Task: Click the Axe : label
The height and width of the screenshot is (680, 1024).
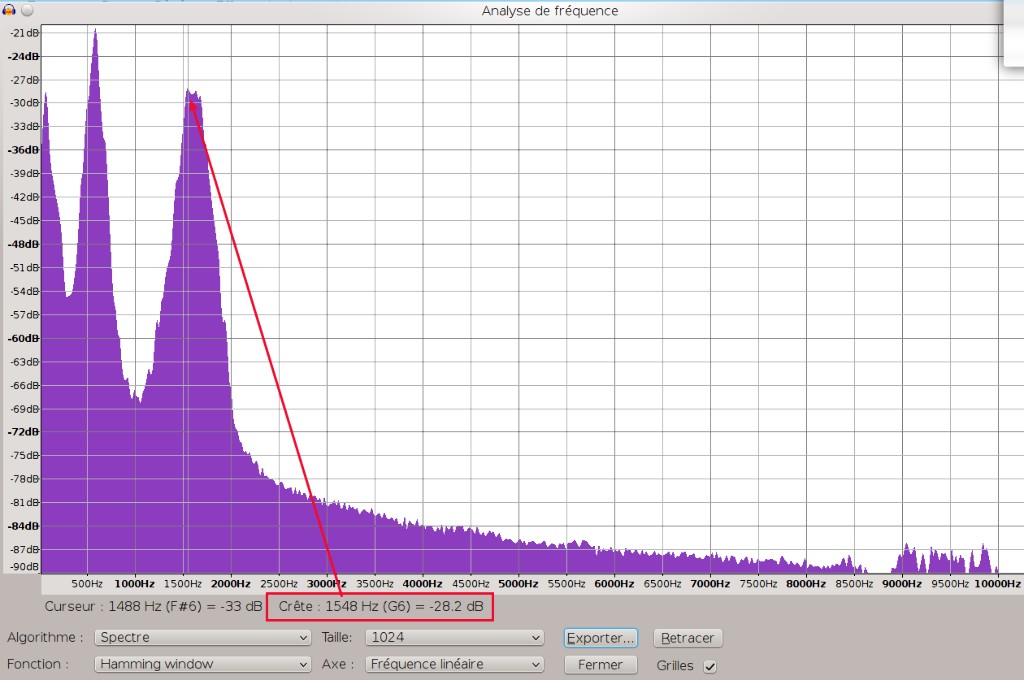Action: pos(338,664)
